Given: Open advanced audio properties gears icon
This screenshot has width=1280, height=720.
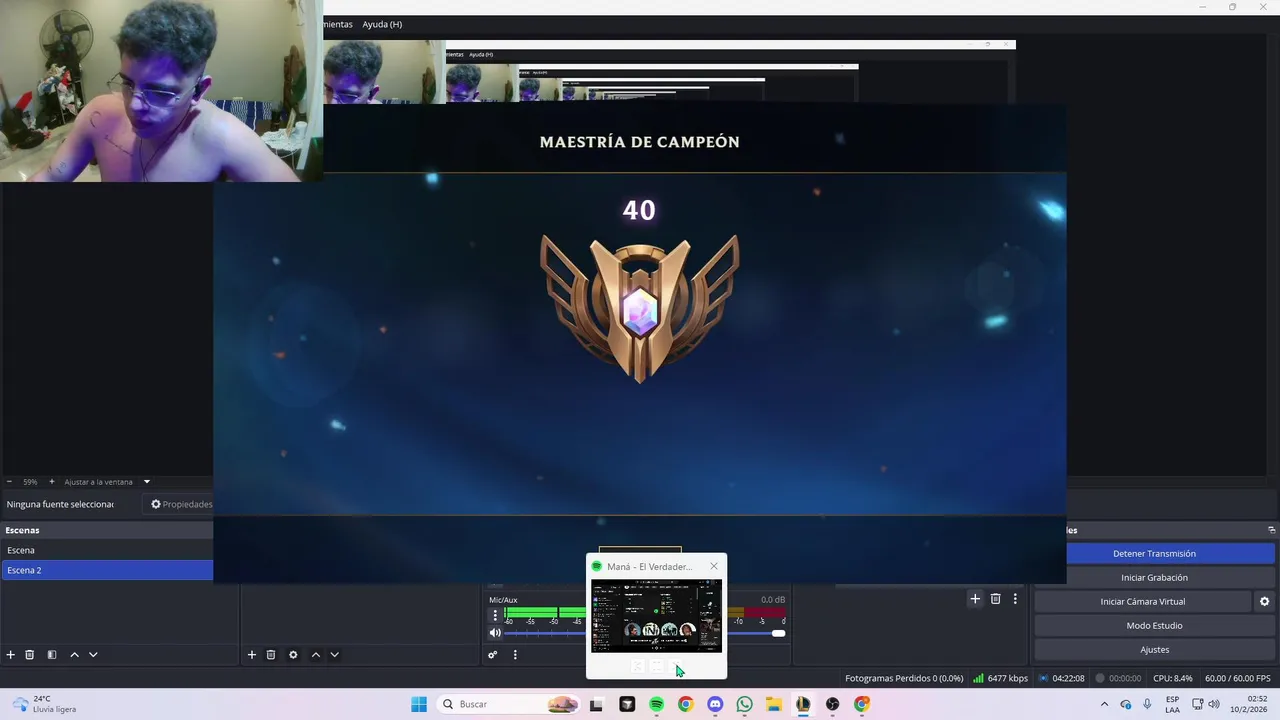Looking at the screenshot, I should point(493,655).
